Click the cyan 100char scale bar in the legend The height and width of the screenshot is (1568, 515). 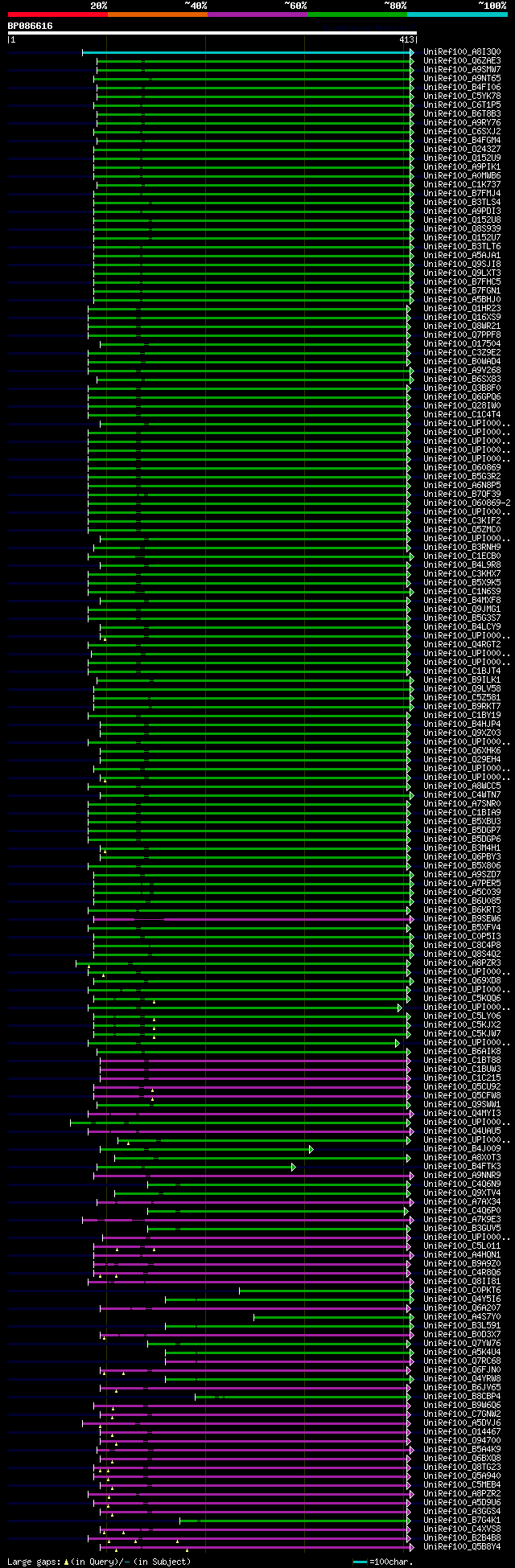(x=360, y=1562)
